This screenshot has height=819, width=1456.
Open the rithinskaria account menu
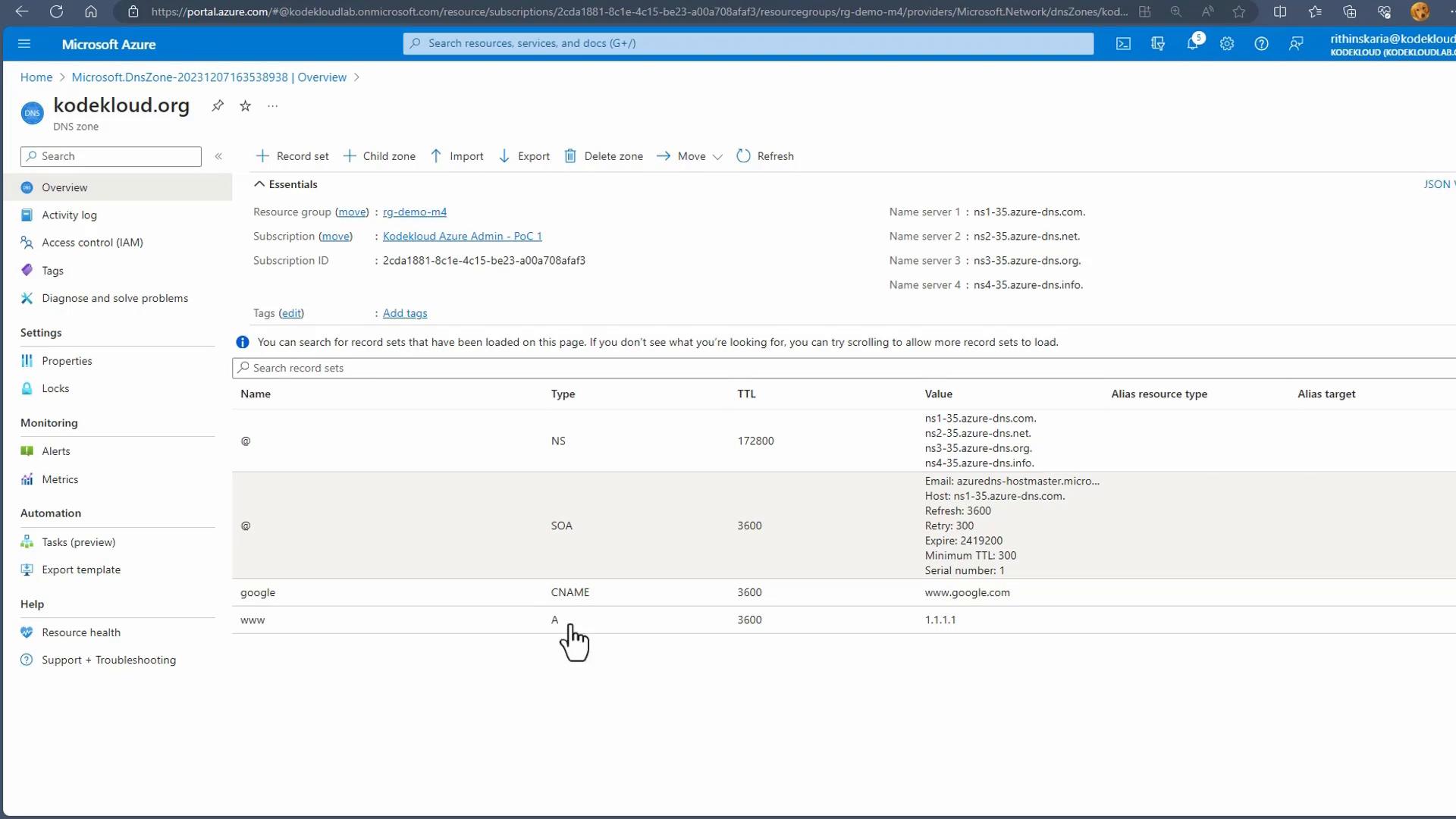(1392, 44)
